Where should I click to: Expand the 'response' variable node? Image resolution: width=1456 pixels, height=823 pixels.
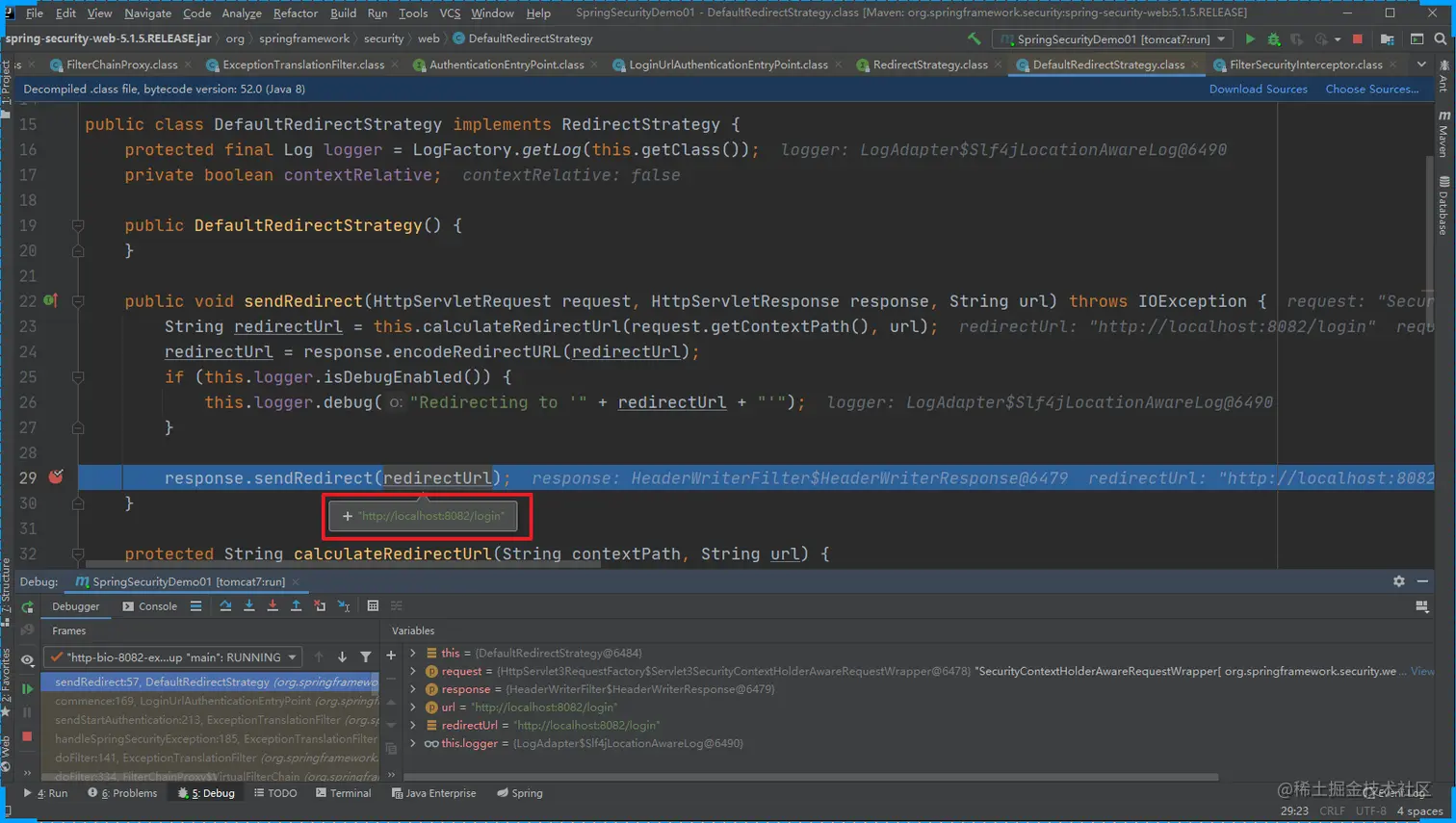(413, 689)
